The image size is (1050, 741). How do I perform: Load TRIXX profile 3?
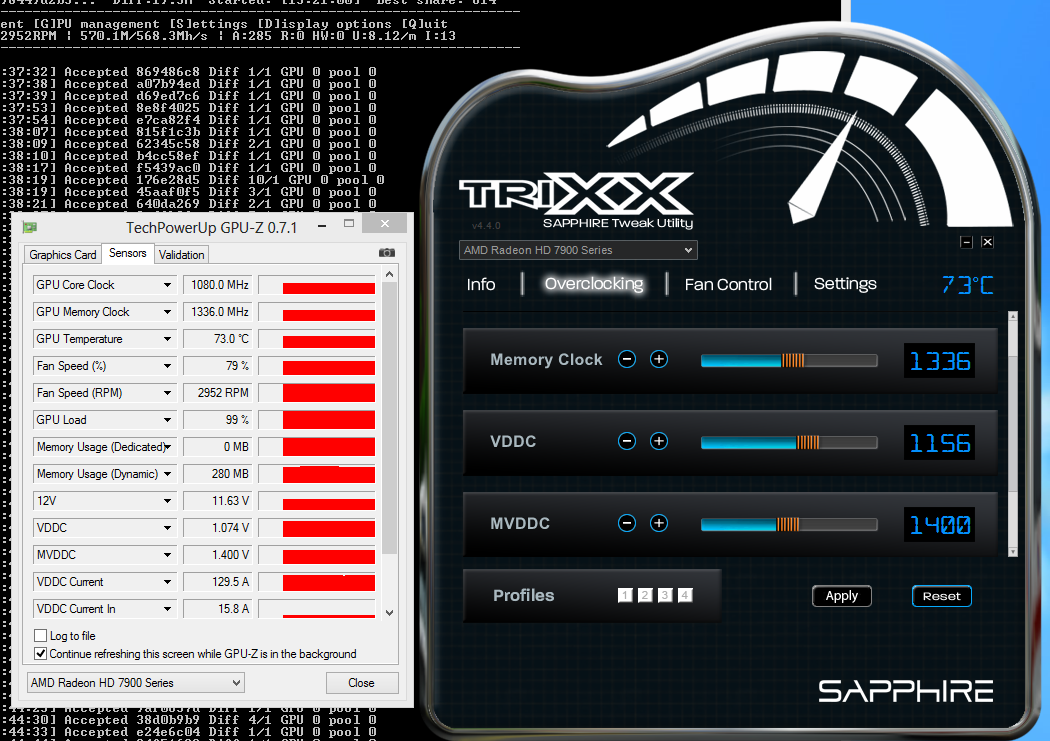pyautogui.click(x=665, y=595)
